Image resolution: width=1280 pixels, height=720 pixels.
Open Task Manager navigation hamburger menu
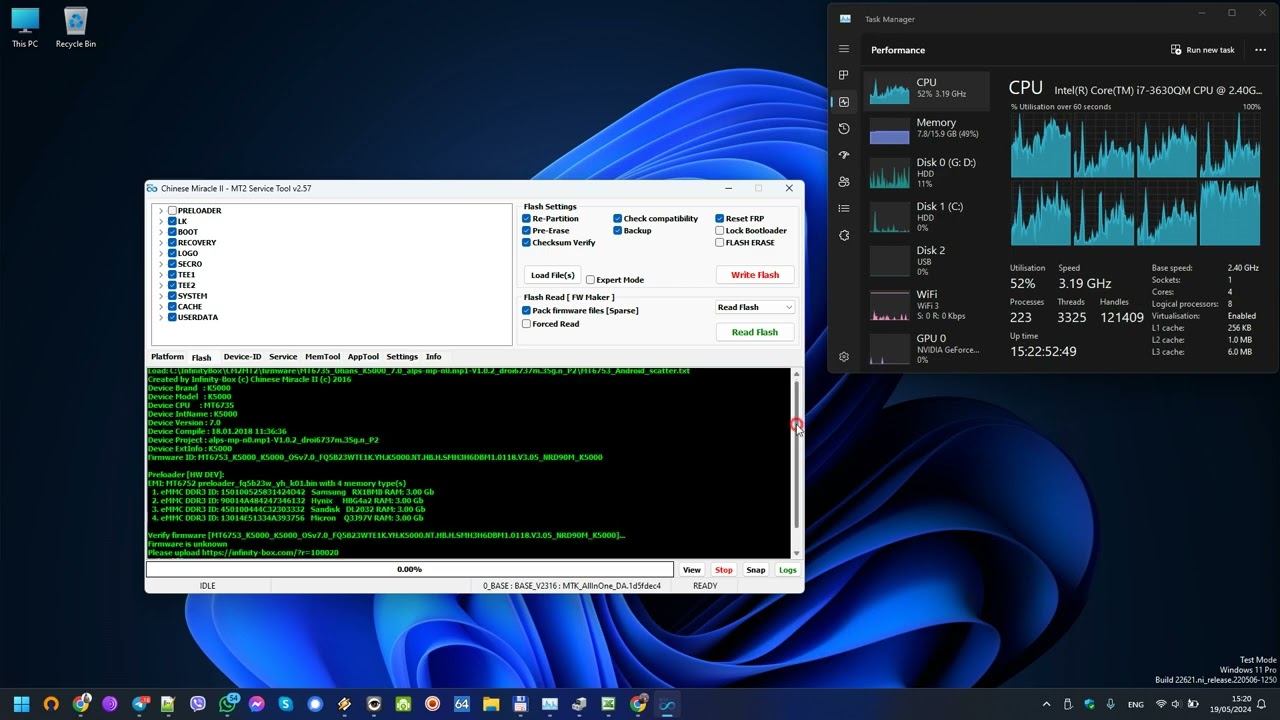pyautogui.click(x=844, y=49)
